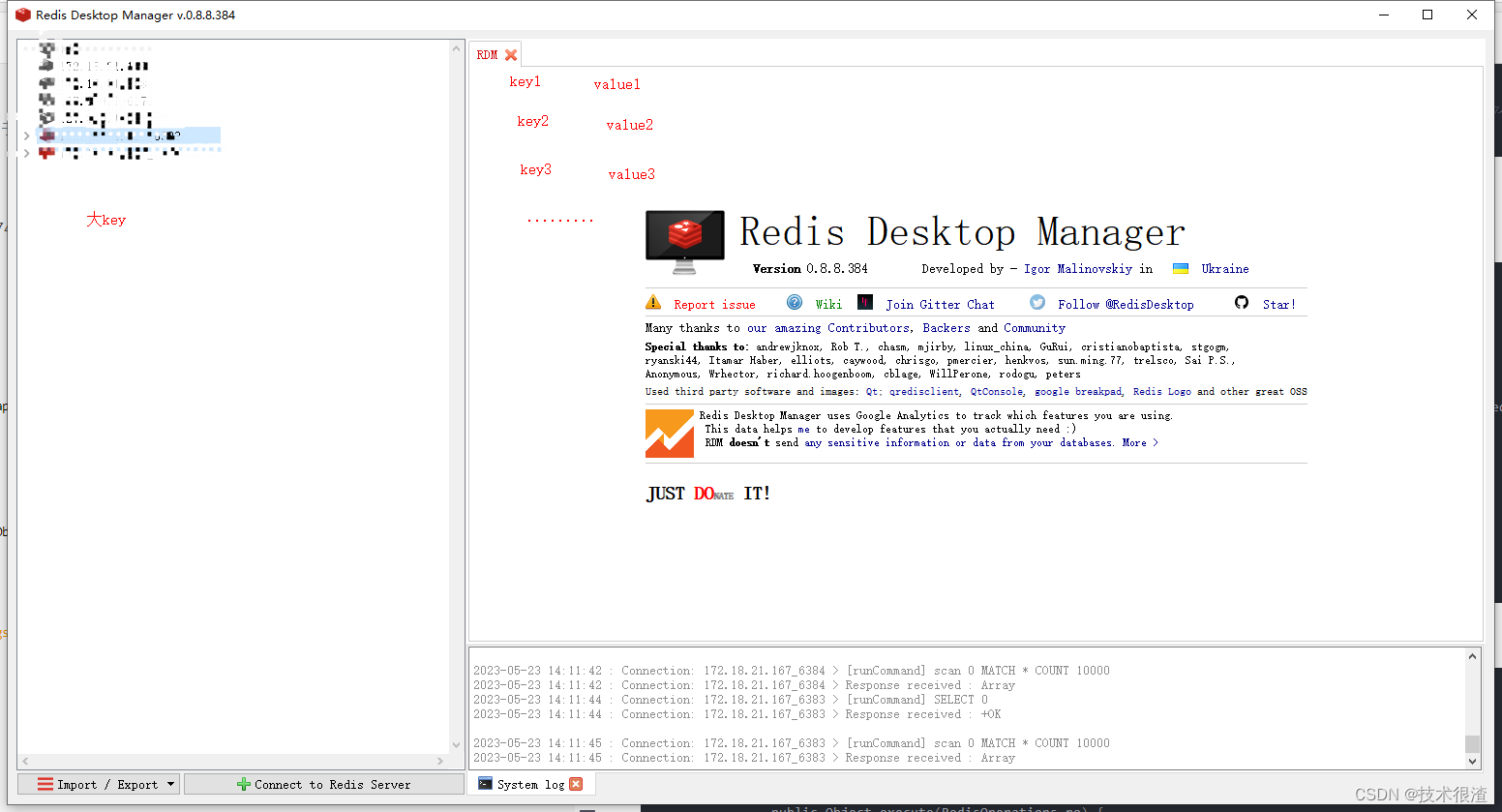Open the Backers link
This screenshot has height=812, width=1502.
coord(946,328)
